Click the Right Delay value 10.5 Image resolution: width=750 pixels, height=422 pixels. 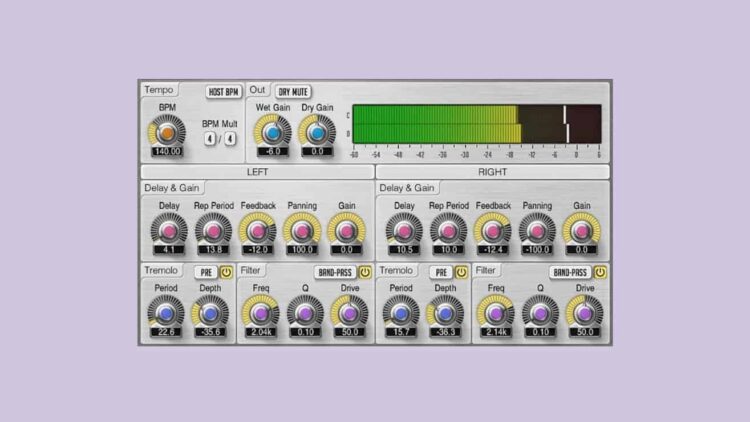(x=404, y=250)
